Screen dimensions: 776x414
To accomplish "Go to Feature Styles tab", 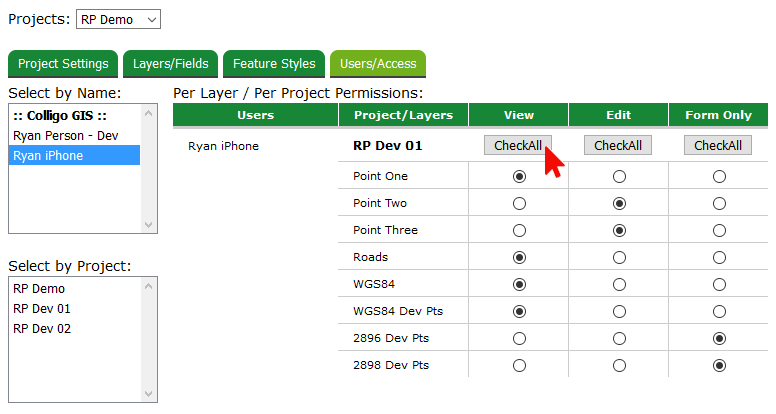I will click(x=274, y=64).
